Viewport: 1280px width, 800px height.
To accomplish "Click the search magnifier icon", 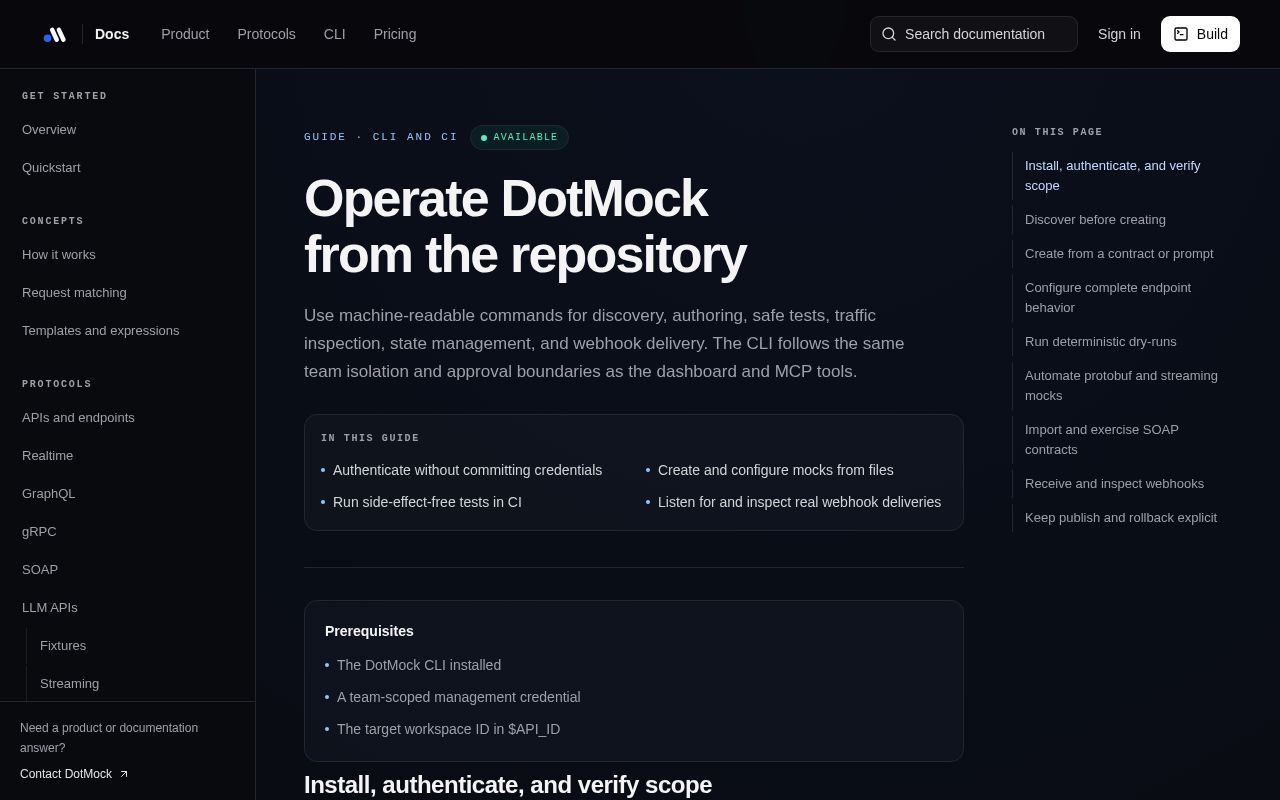I will 889,34.
